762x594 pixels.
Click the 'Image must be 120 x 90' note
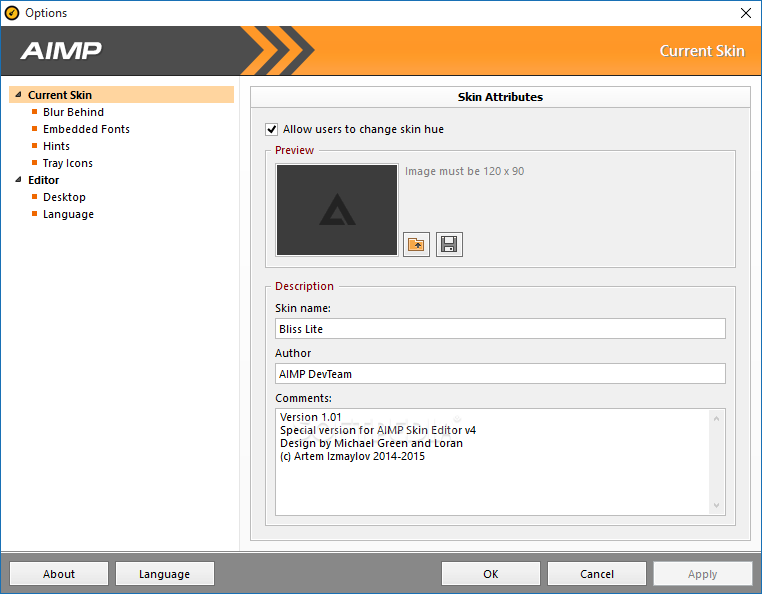465,171
